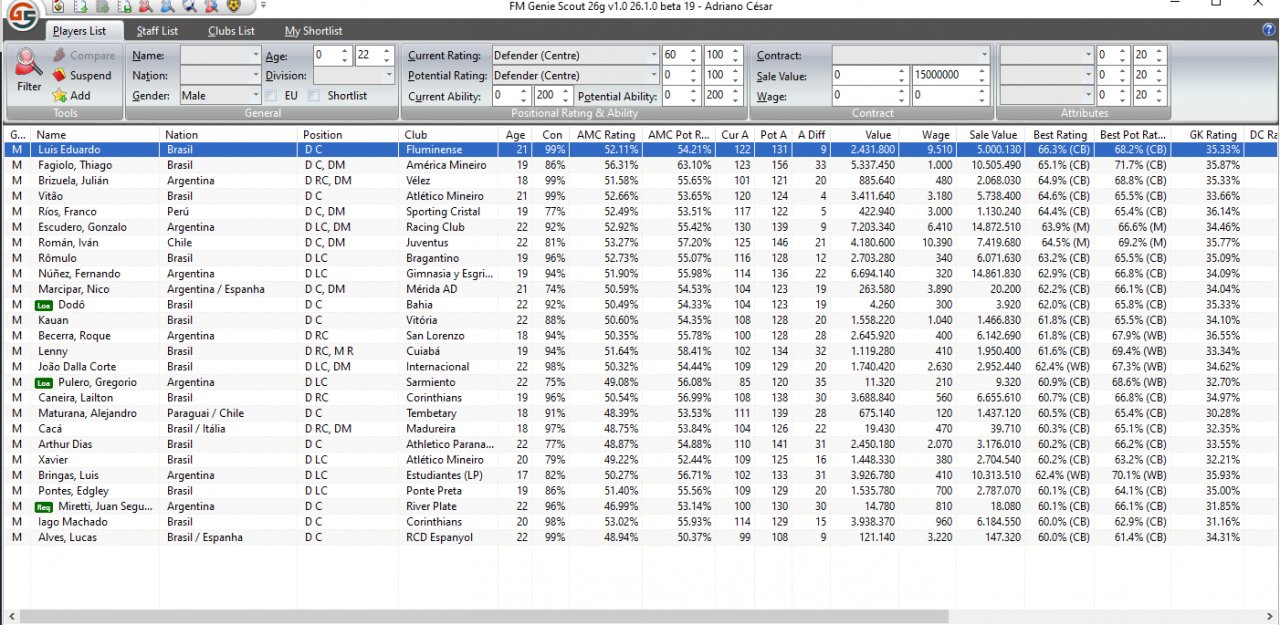Select the Arthur Dias row
This screenshot has height=625, width=1280.
640,445
